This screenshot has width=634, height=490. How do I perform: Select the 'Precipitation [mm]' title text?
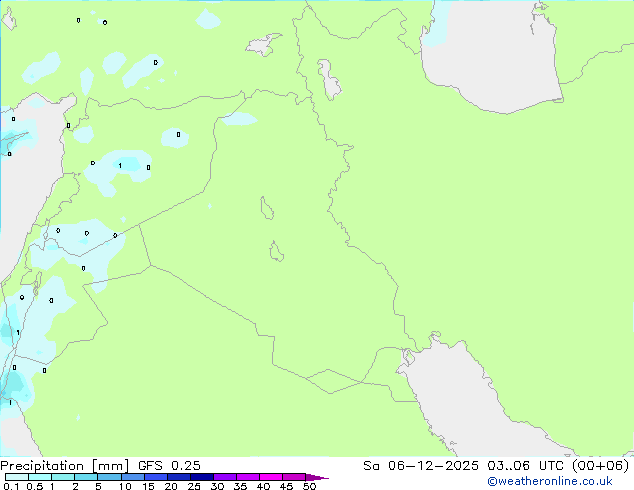(65, 466)
